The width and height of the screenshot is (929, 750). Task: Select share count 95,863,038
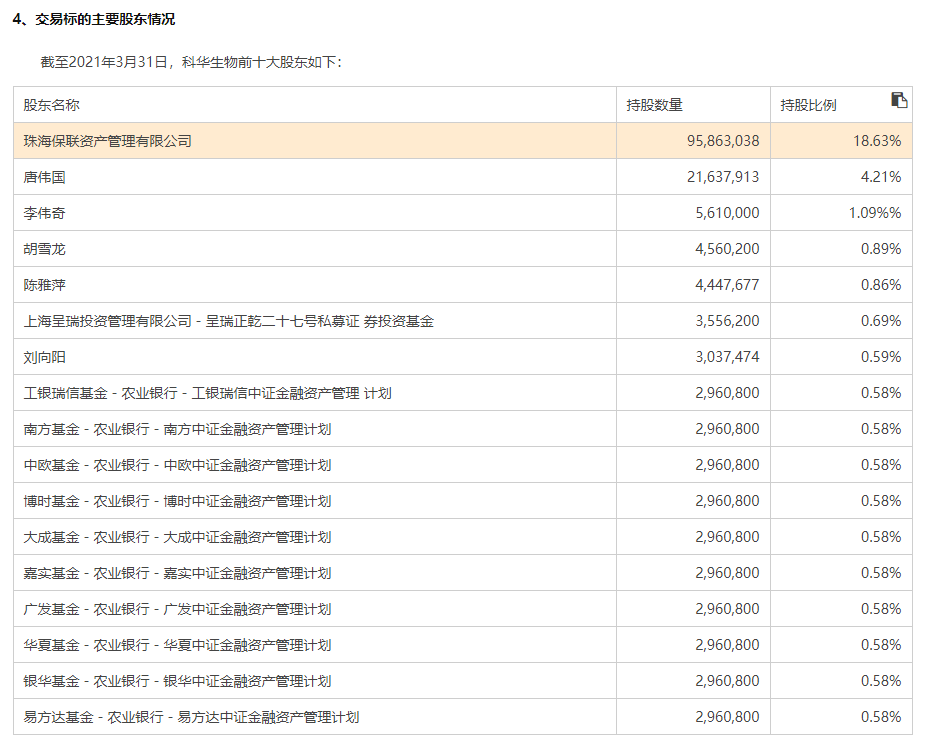coord(723,141)
